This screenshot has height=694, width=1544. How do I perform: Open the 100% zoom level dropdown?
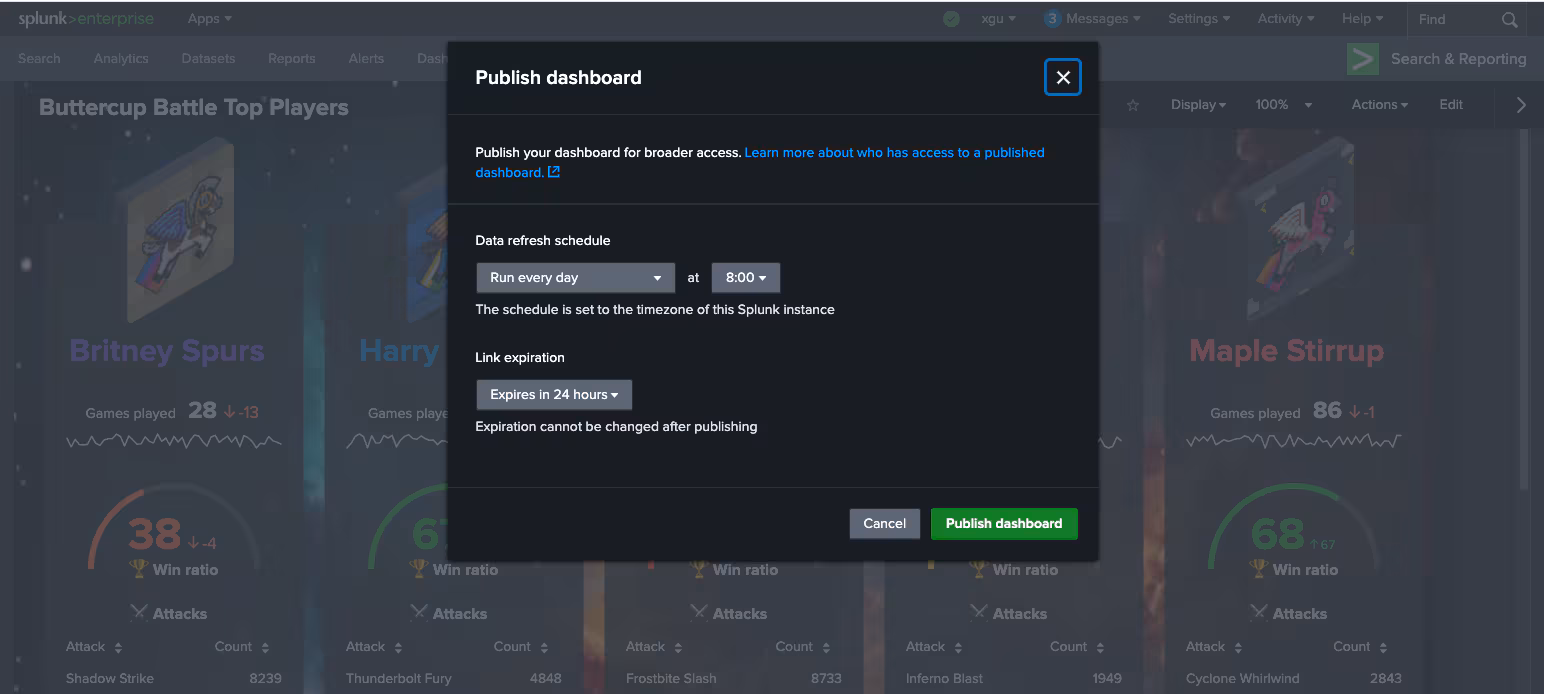click(1283, 105)
